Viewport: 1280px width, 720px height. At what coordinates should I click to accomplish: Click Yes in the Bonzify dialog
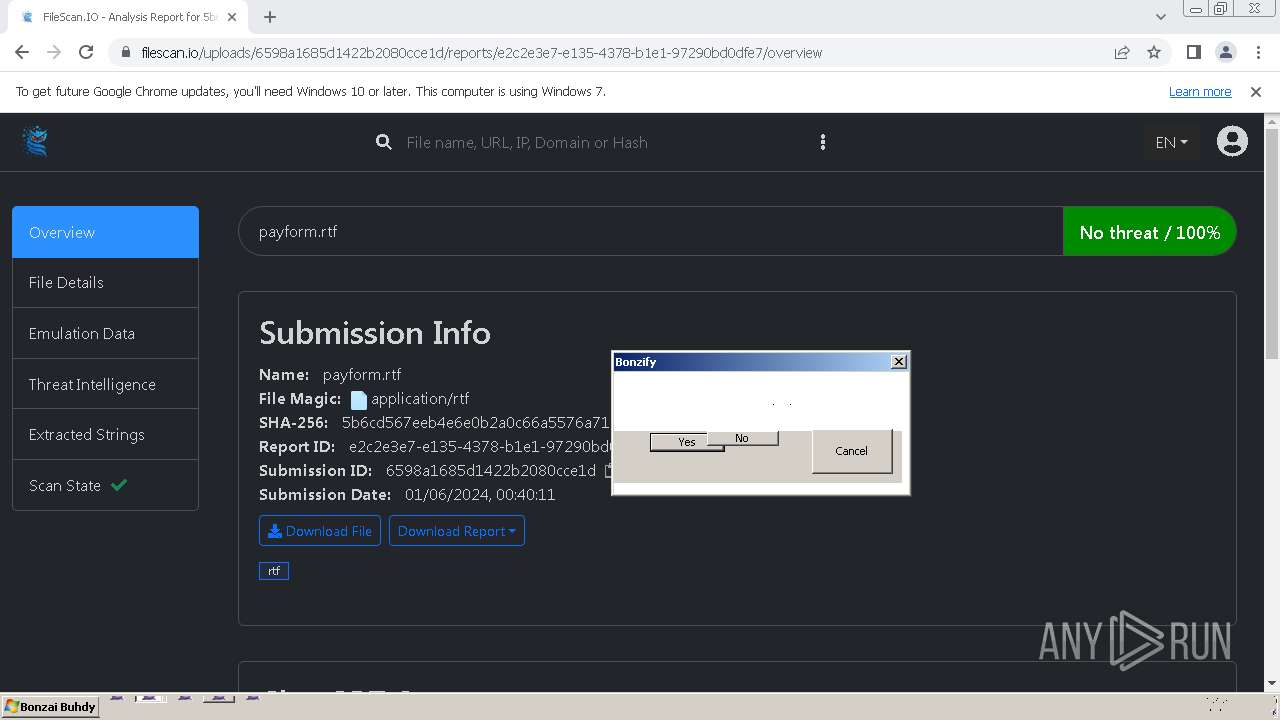coord(679,442)
